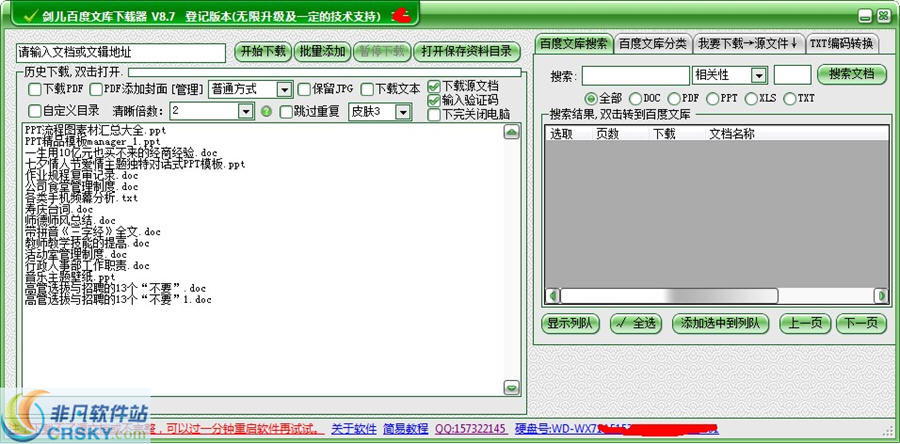Open the 百度文库分类 tab
The width and height of the screenshot is (900, 444).
coord(653,44)
